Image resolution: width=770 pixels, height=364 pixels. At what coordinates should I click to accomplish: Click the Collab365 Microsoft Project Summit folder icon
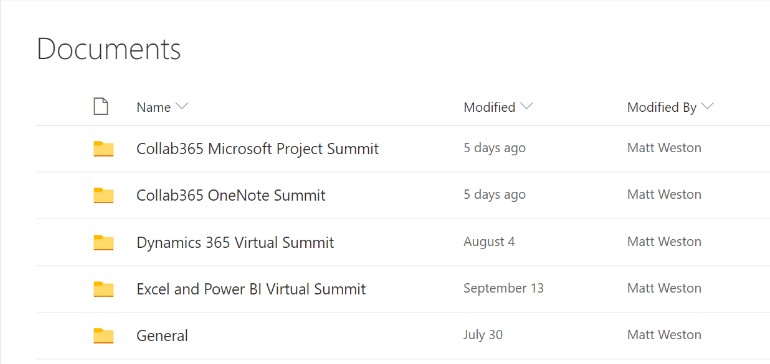[x=104, y=149]
